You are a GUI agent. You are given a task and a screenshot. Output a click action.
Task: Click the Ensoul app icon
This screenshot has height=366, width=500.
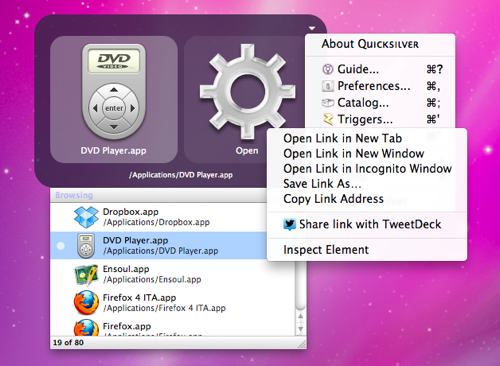click(86, 275)
